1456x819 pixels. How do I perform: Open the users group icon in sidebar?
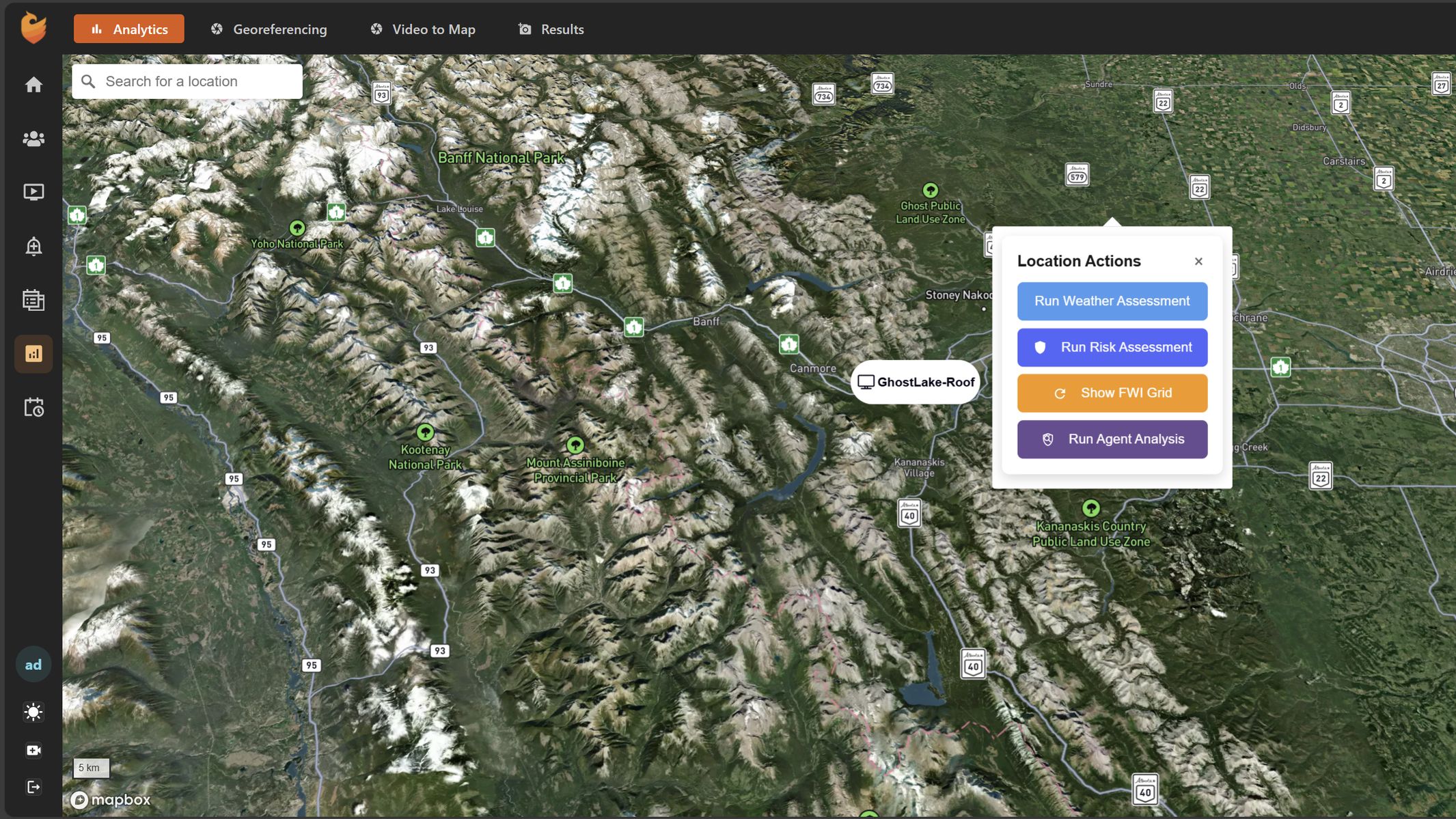pos(33,139)
